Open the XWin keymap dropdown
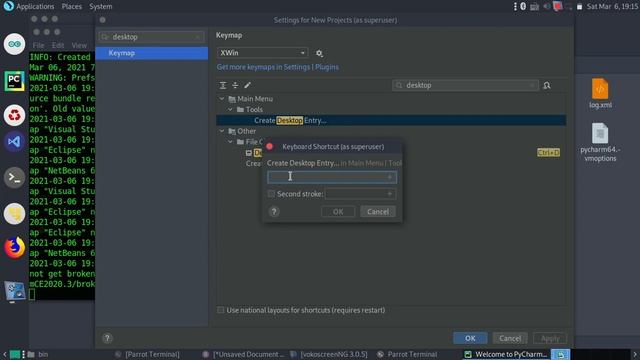This screenshot has width=640, height=360. tap(262, 53)
